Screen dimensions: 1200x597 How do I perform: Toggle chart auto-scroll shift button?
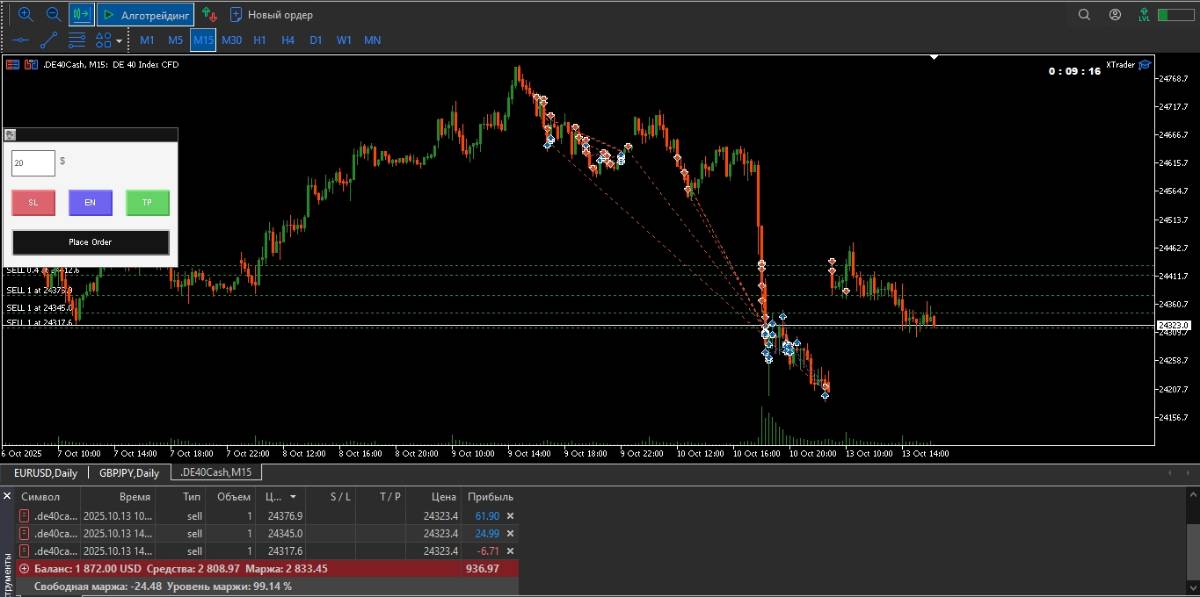tap(81, 15)
